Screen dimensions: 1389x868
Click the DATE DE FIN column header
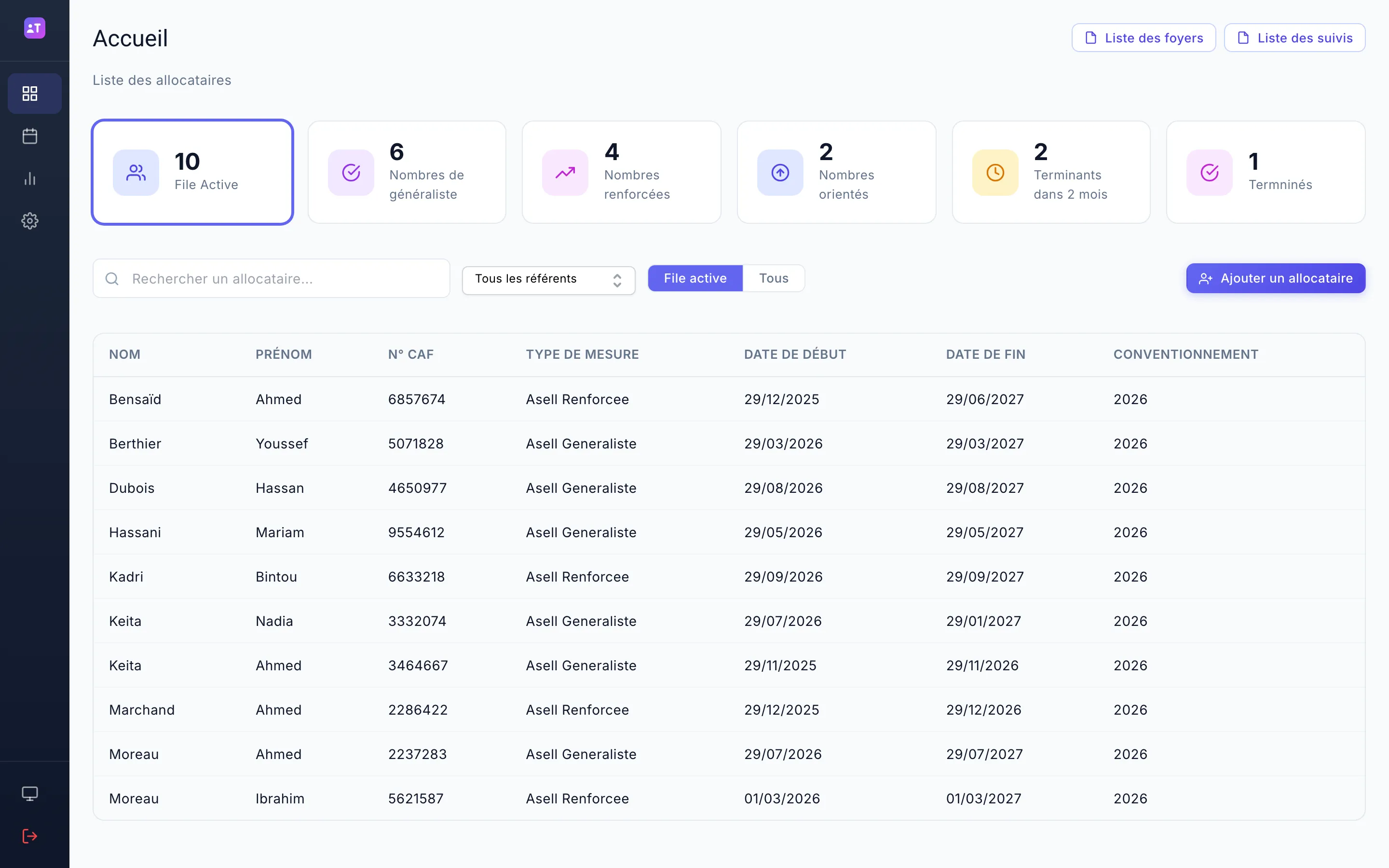(x=985, y=355)
